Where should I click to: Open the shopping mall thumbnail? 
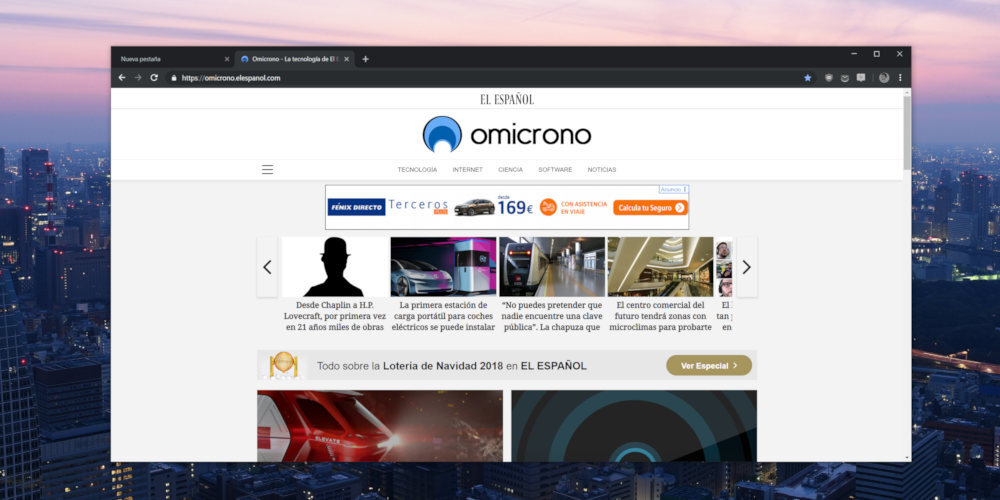tap(660, 267)
